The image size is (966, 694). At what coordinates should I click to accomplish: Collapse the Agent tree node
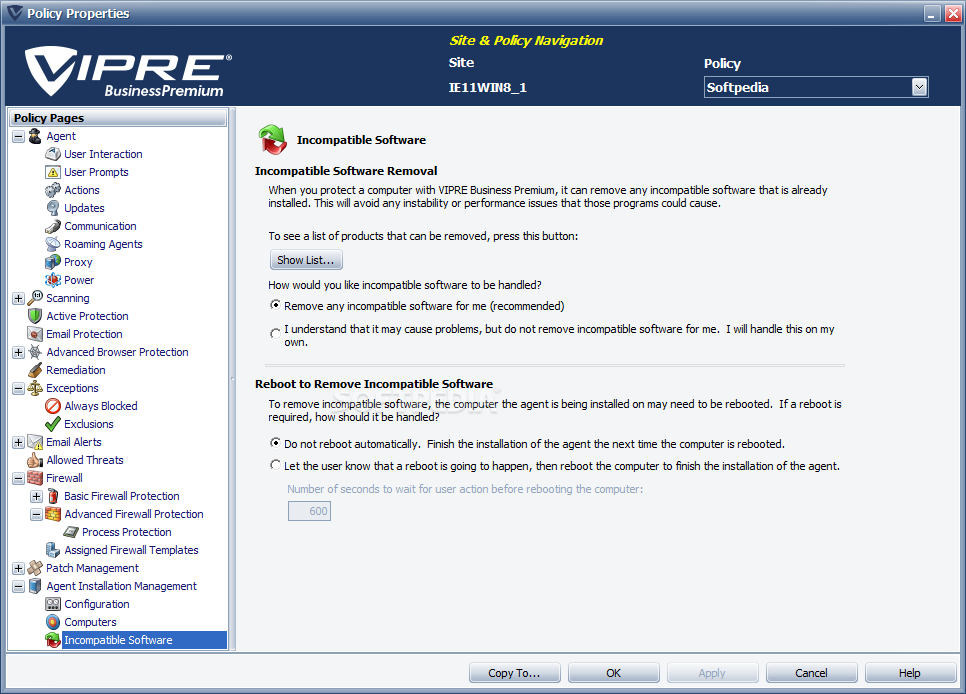[x=18, y=136]
